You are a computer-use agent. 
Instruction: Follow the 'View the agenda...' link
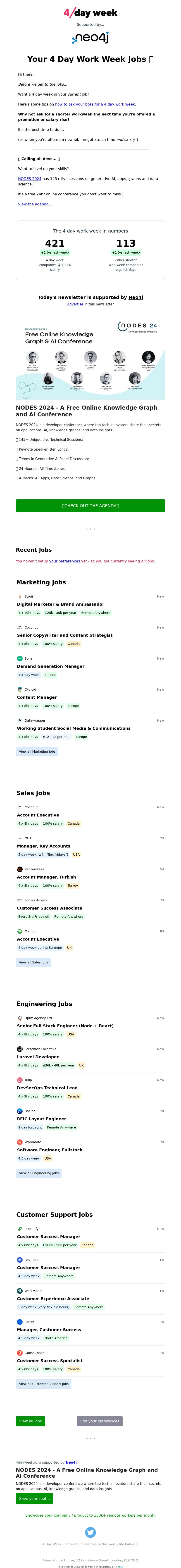point(35,204)
